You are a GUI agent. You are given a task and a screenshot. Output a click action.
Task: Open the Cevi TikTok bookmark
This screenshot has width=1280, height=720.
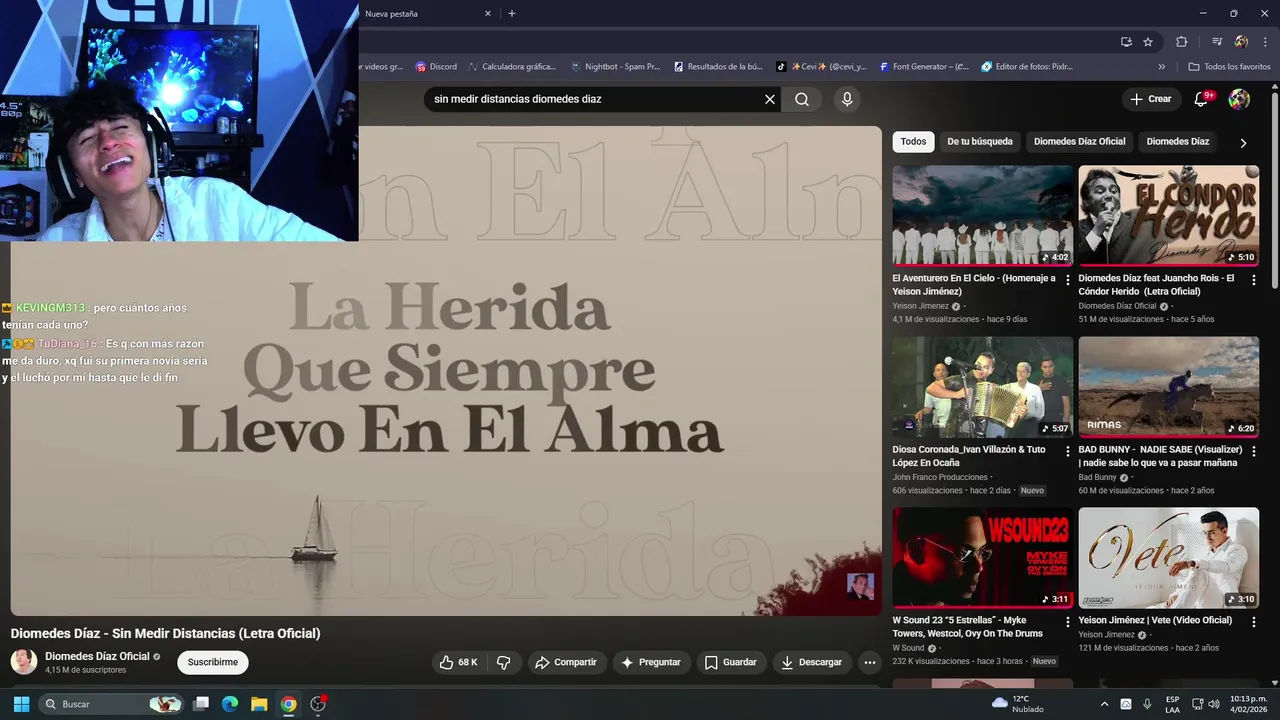pyautogui.click(x=821, y=67)
